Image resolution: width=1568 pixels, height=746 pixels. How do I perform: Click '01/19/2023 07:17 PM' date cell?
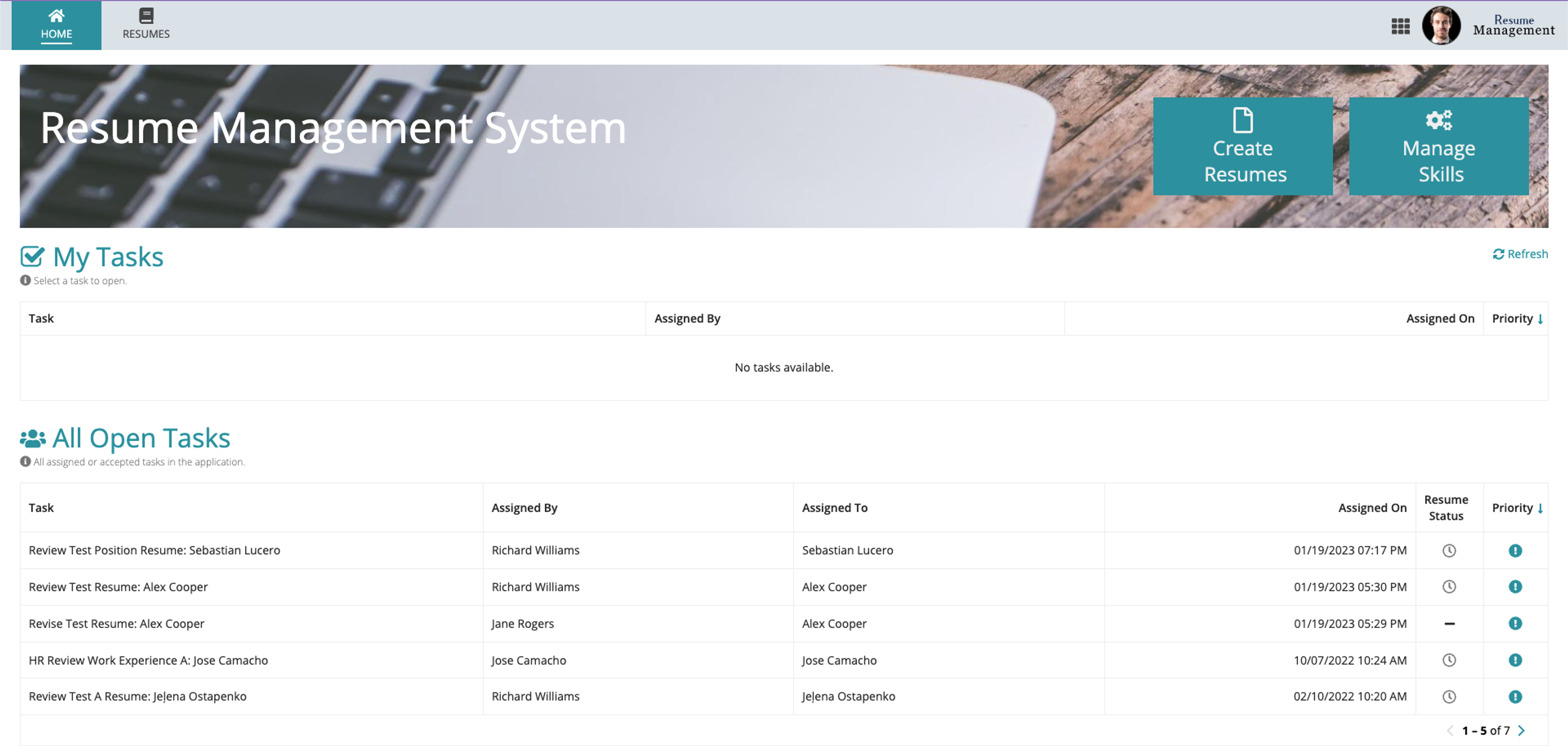(x=1350, y=550)
